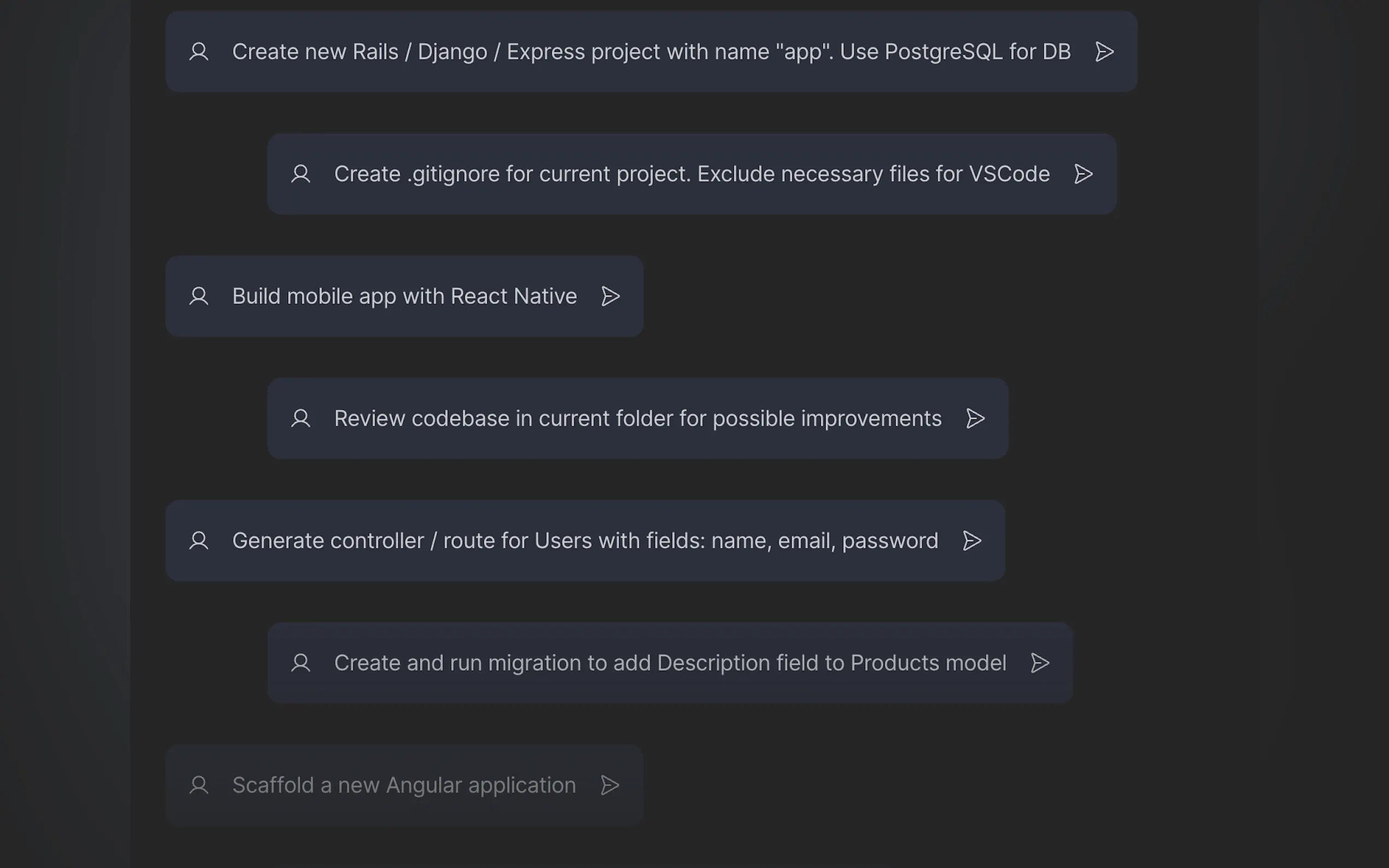The height and width of the screenshot is (868, 1389).
Task: Select the Rails / Django / Express project prompt
Action: coord(651,52)
